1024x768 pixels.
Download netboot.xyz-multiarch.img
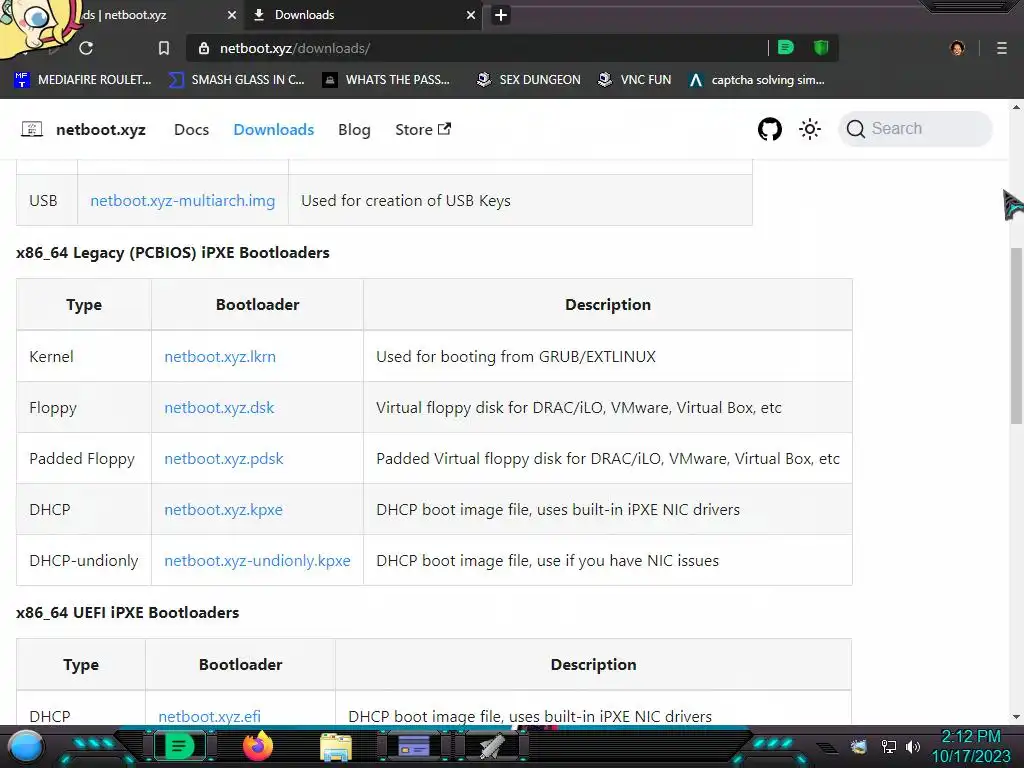(x=182, y=200)
